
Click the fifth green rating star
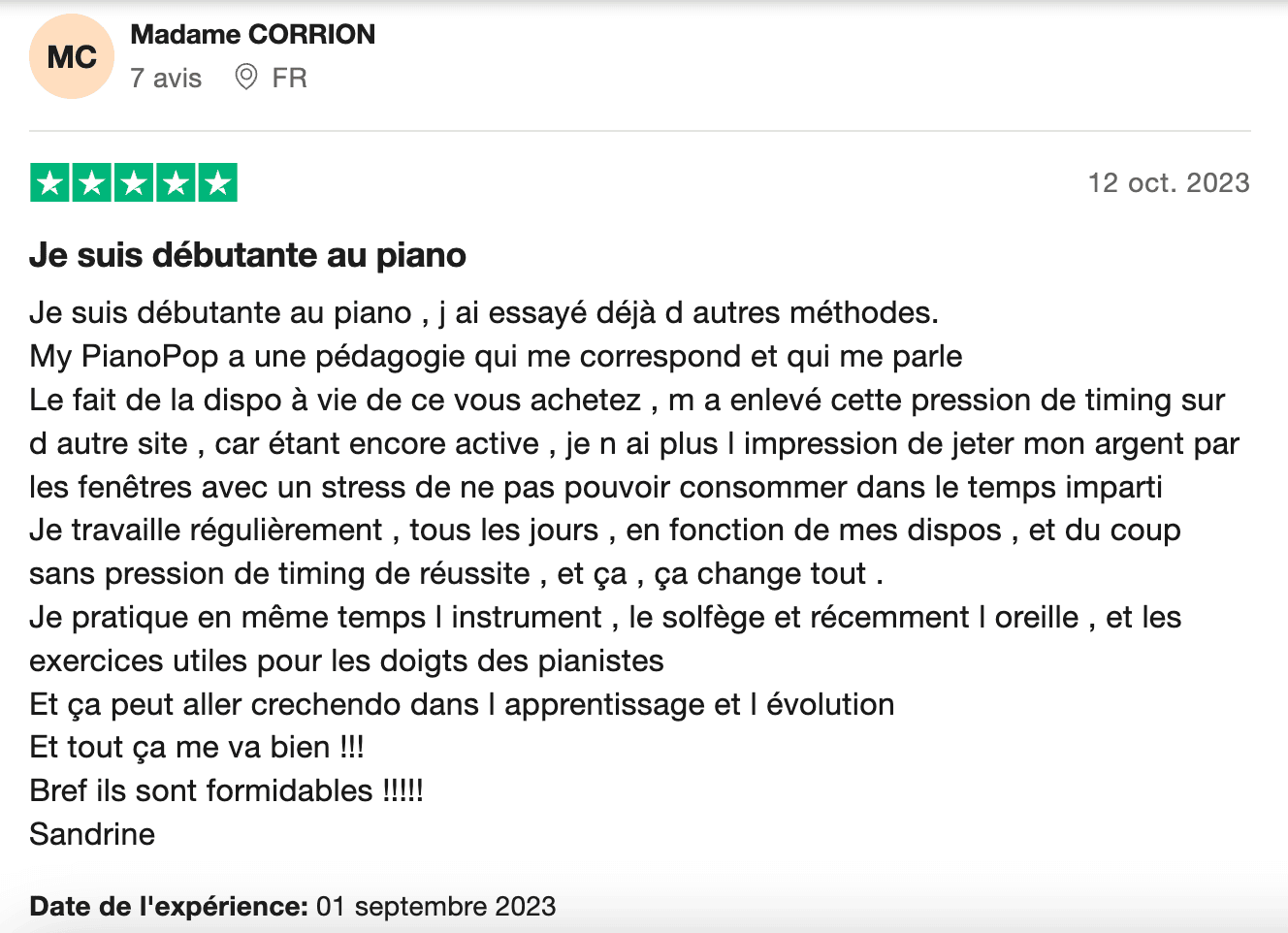pyautogui.click(x=217, y=182)
